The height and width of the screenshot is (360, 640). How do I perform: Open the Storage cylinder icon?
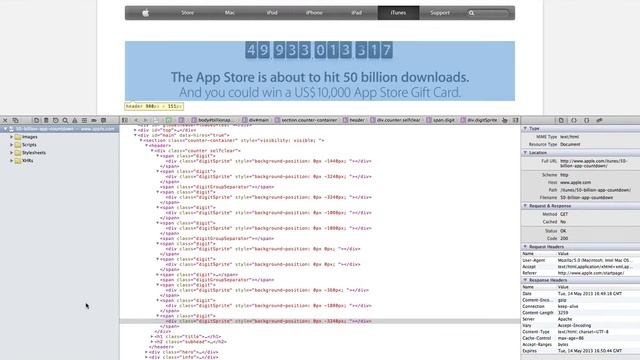(46, 120)
